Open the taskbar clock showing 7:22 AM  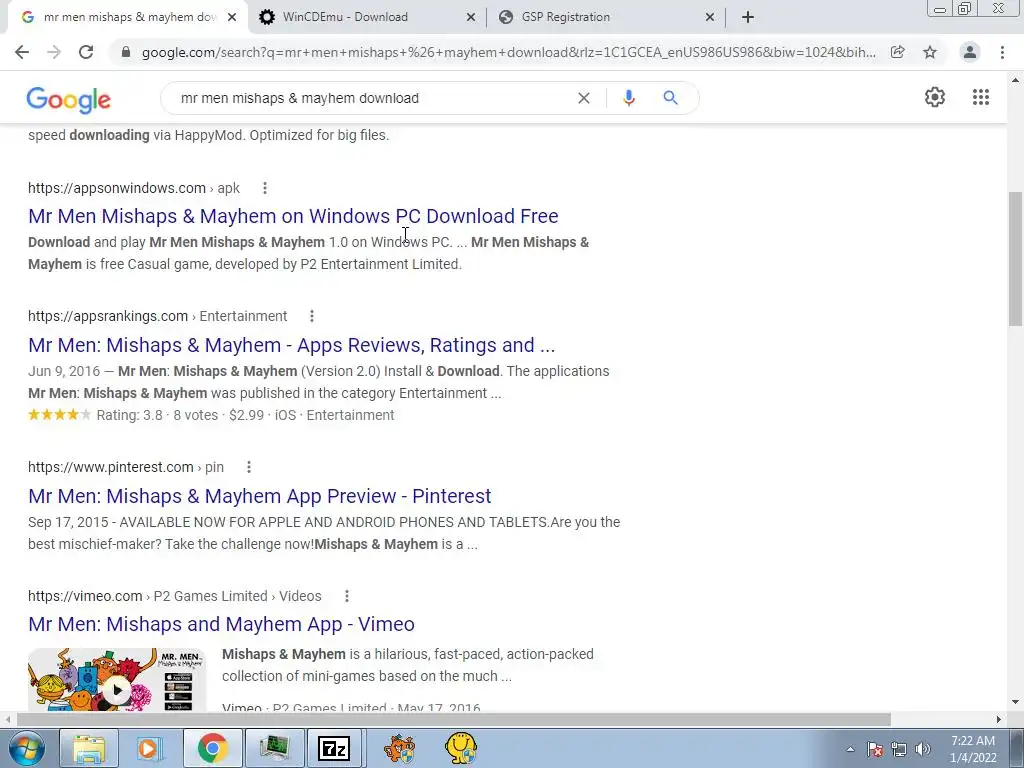973,749
